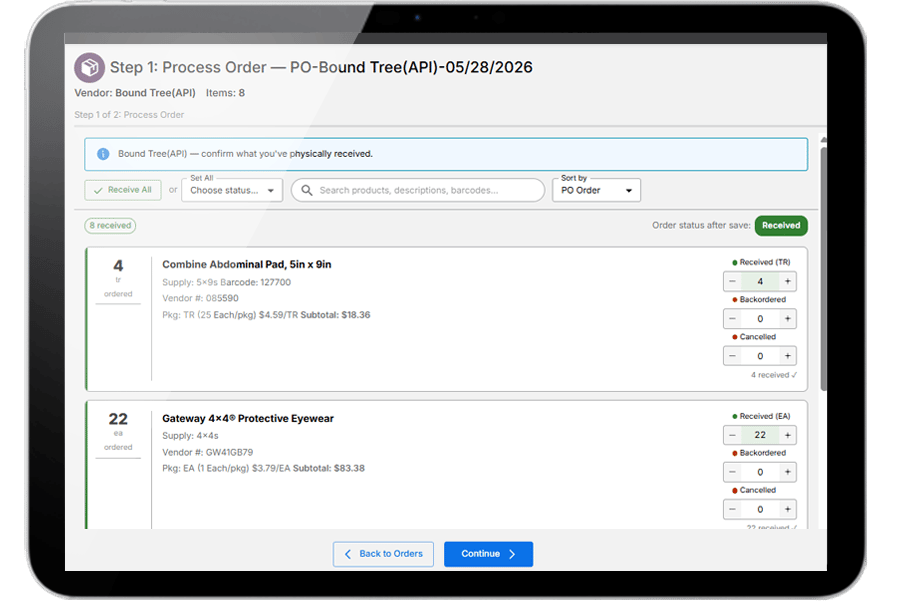Click the Back to Orders button
Screen dimensions: 900x614
point(383,554)
